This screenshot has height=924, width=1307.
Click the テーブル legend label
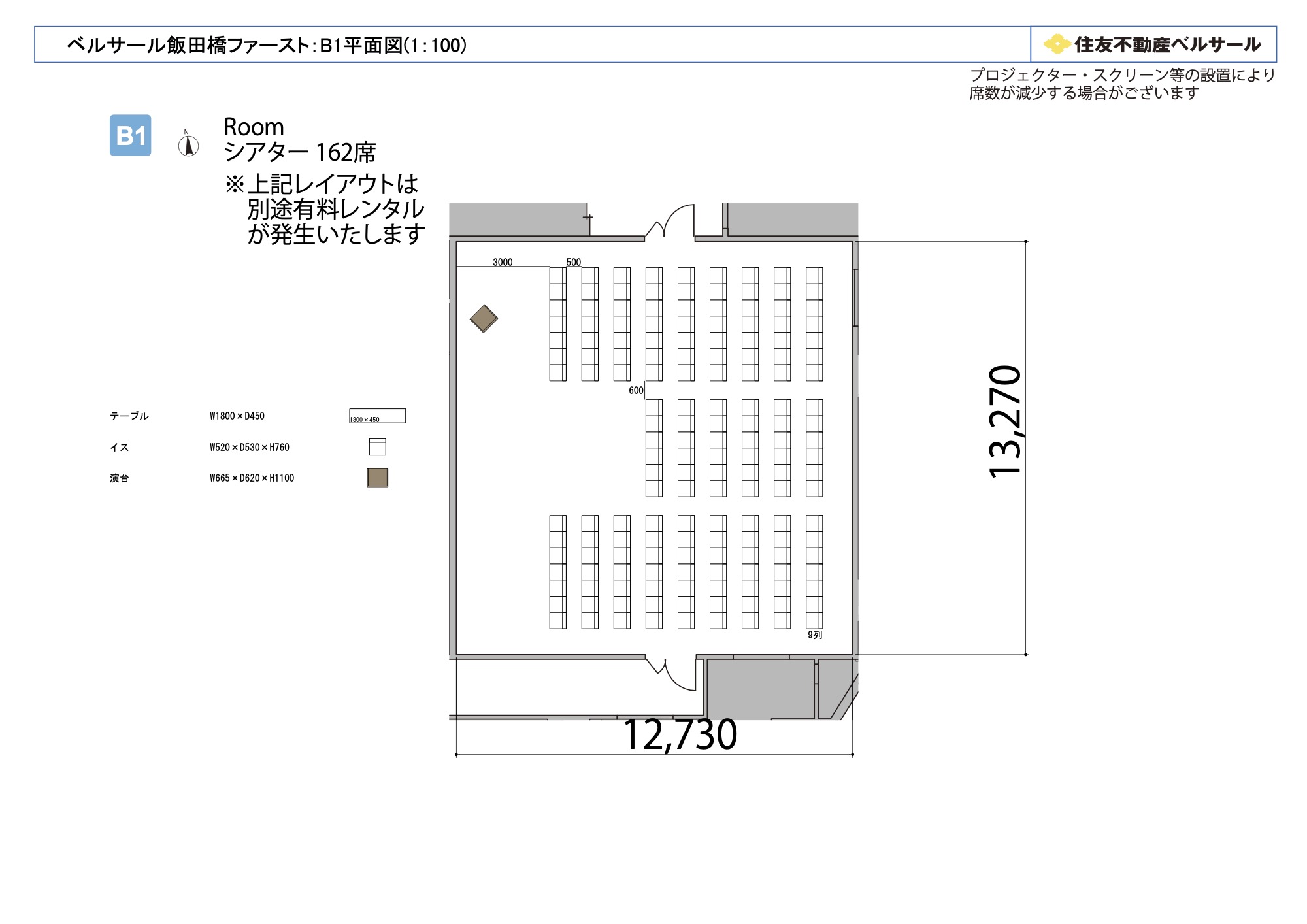tap(129, 416)
